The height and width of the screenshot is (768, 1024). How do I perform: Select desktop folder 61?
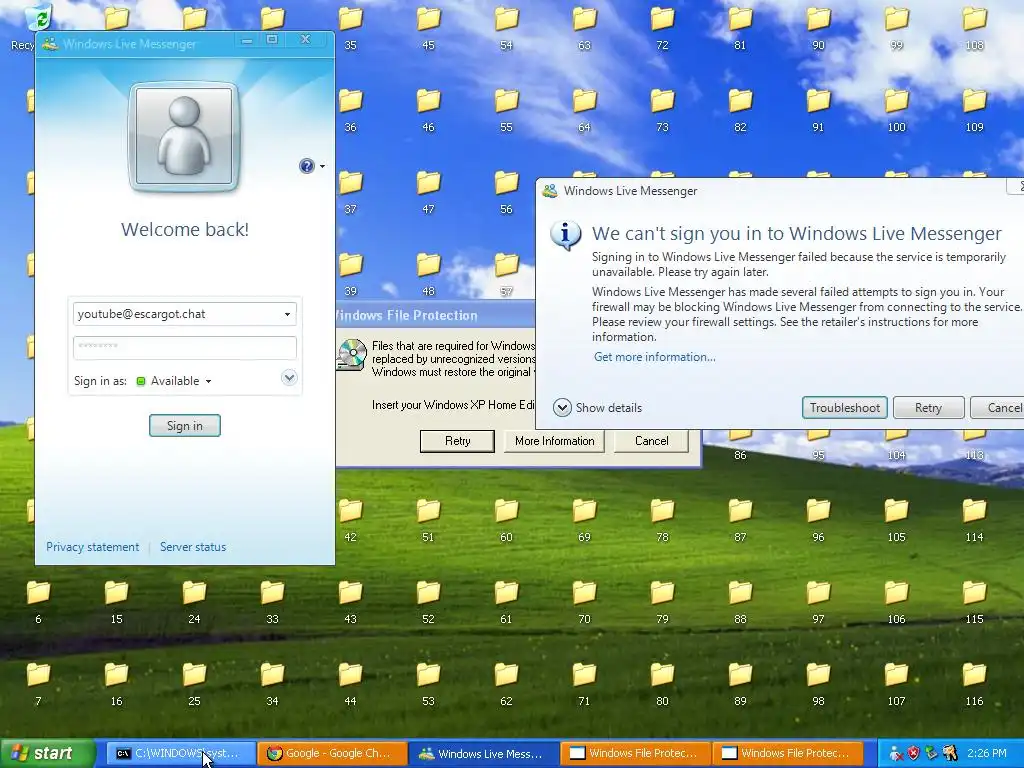pyautogui.click(x=506, y=602)
